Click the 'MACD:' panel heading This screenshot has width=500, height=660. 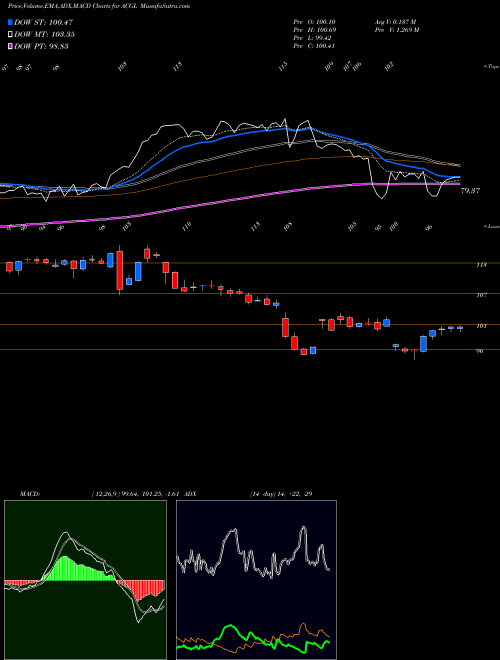point(29,494)
